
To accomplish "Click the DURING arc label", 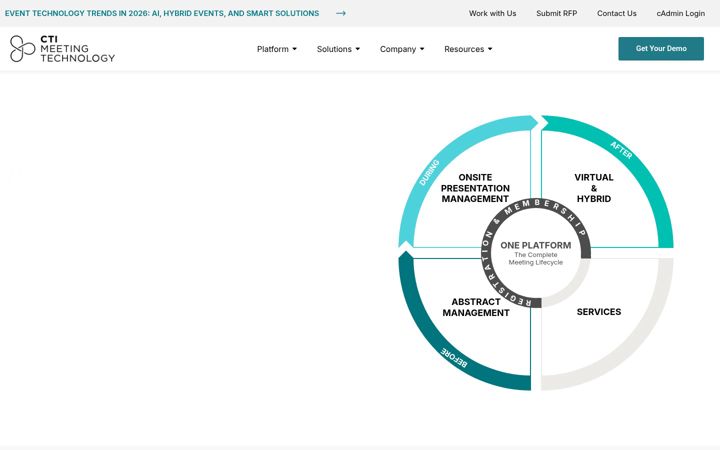I will (x=429, y=173).
